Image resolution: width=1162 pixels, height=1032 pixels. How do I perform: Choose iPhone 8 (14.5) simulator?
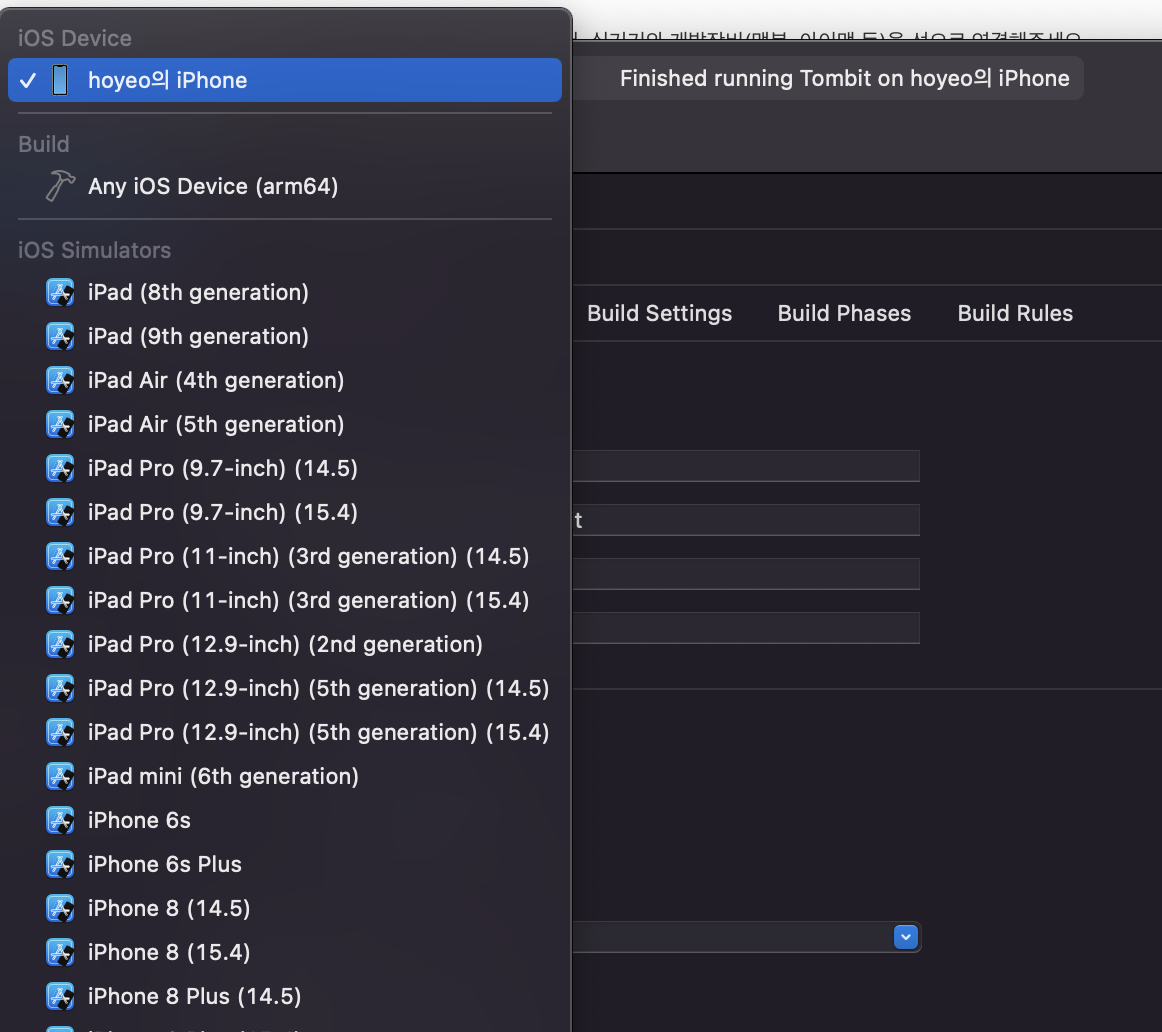(x=285, y=908)
